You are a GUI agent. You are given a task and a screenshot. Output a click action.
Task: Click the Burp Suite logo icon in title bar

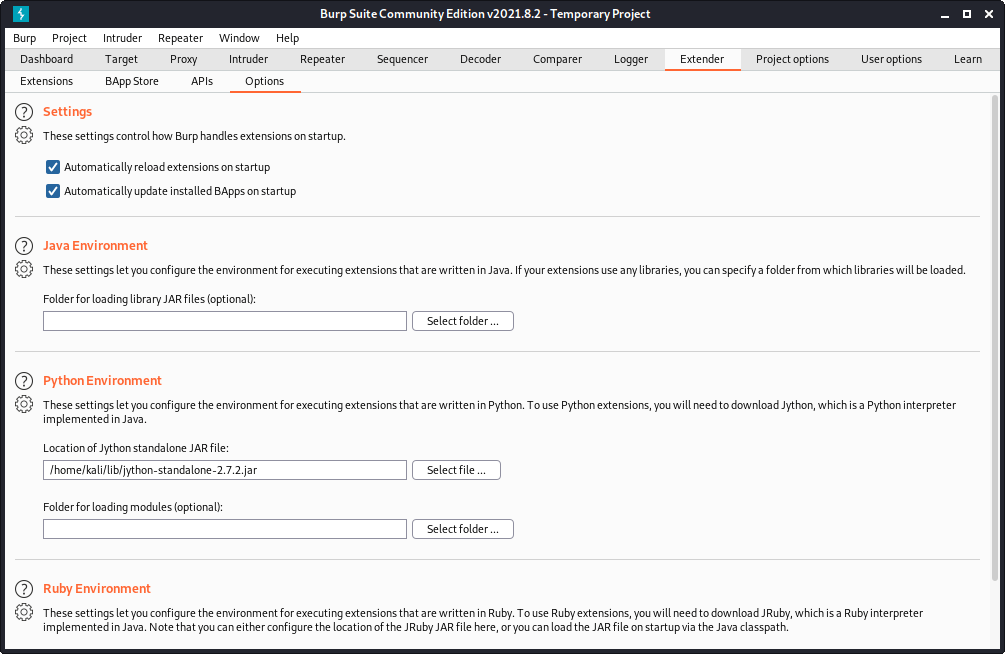pyautogui.click(x=21, y=13)
